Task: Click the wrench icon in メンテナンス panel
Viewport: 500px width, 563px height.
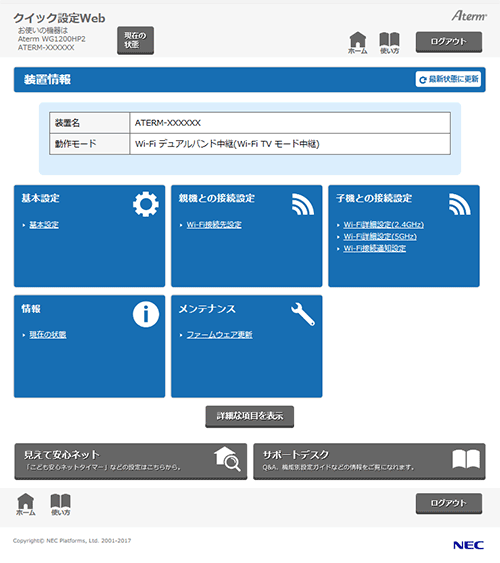Action: (x=303, y=314)
